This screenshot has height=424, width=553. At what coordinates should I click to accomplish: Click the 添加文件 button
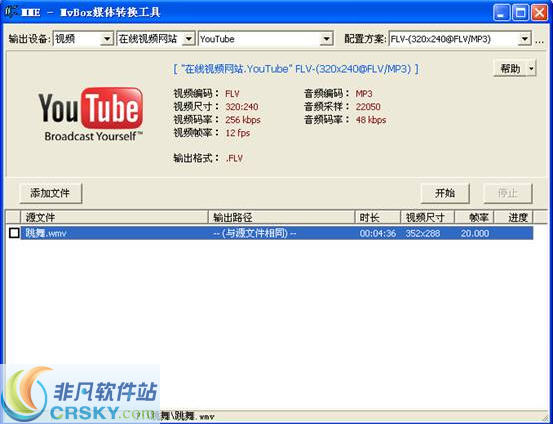pos(50,193)
